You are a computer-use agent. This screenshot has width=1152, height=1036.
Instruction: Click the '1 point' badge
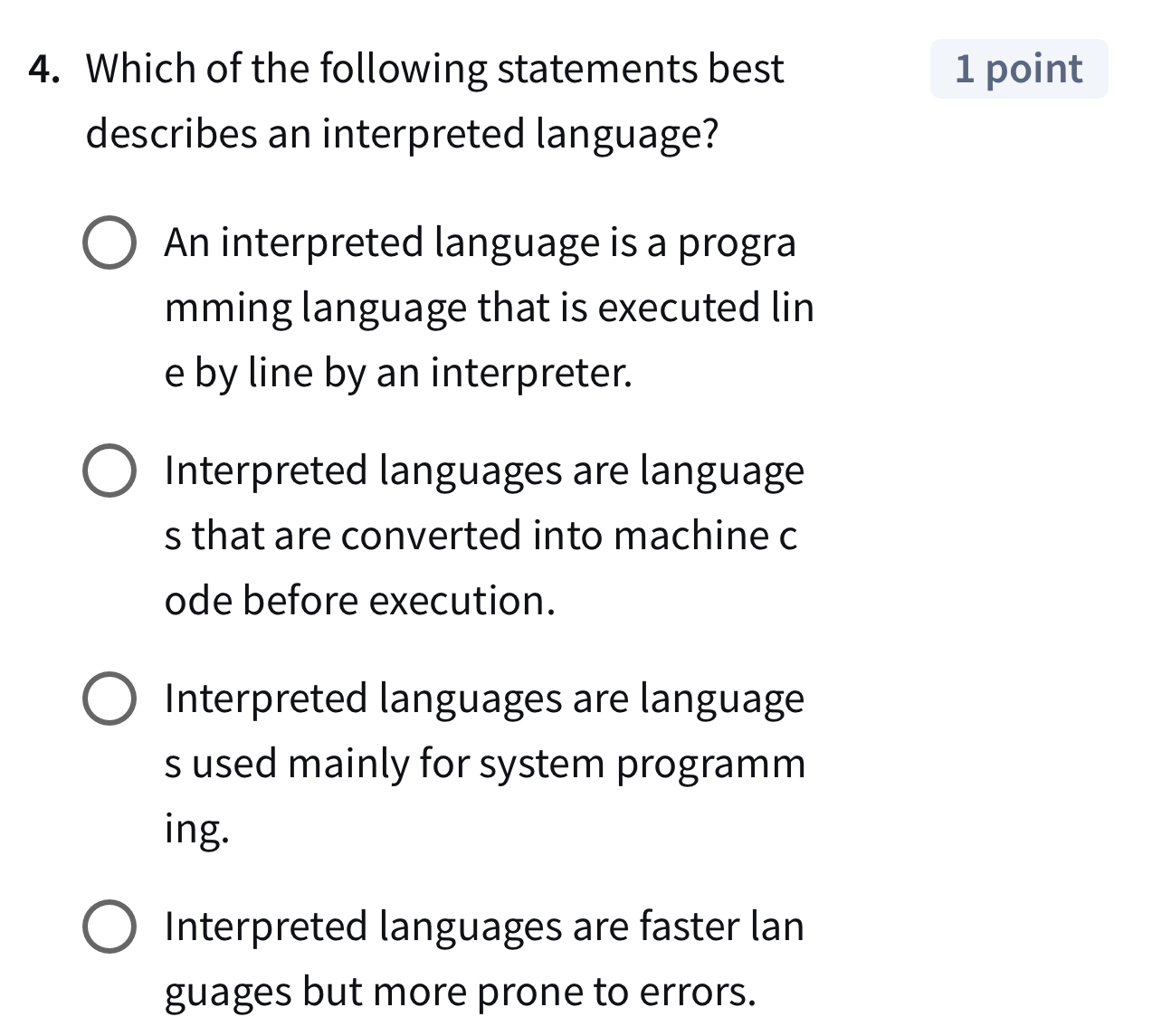point(1018,69)
